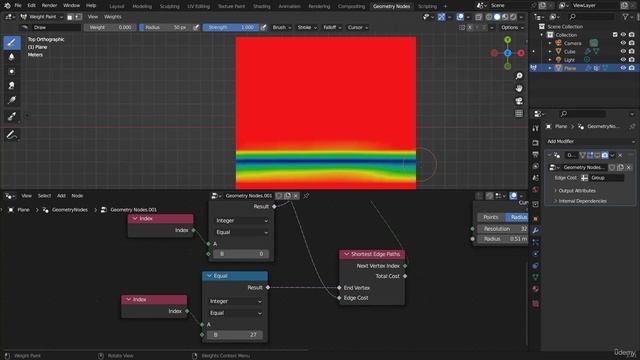Open the Cursor dropdown
The height and width of the screenshot is (360, 640).
tap(358, 27)
